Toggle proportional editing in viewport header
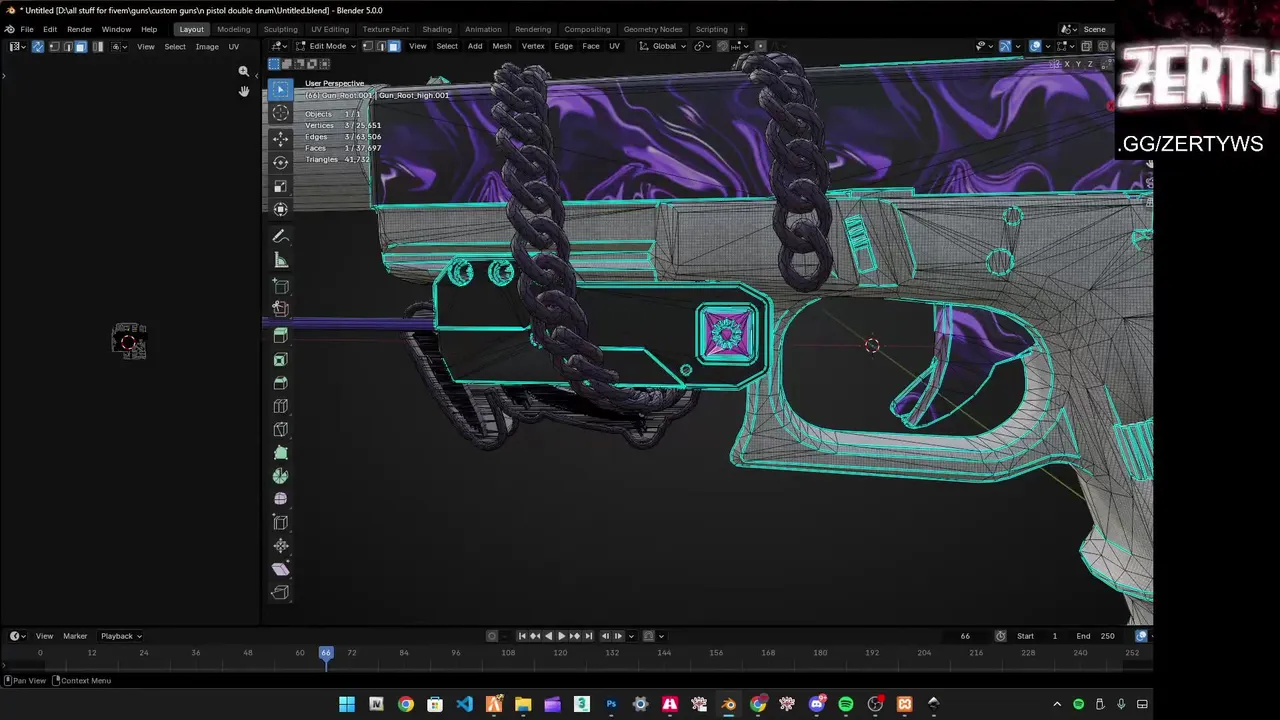 pyautogui.click(x=760, y=46)
